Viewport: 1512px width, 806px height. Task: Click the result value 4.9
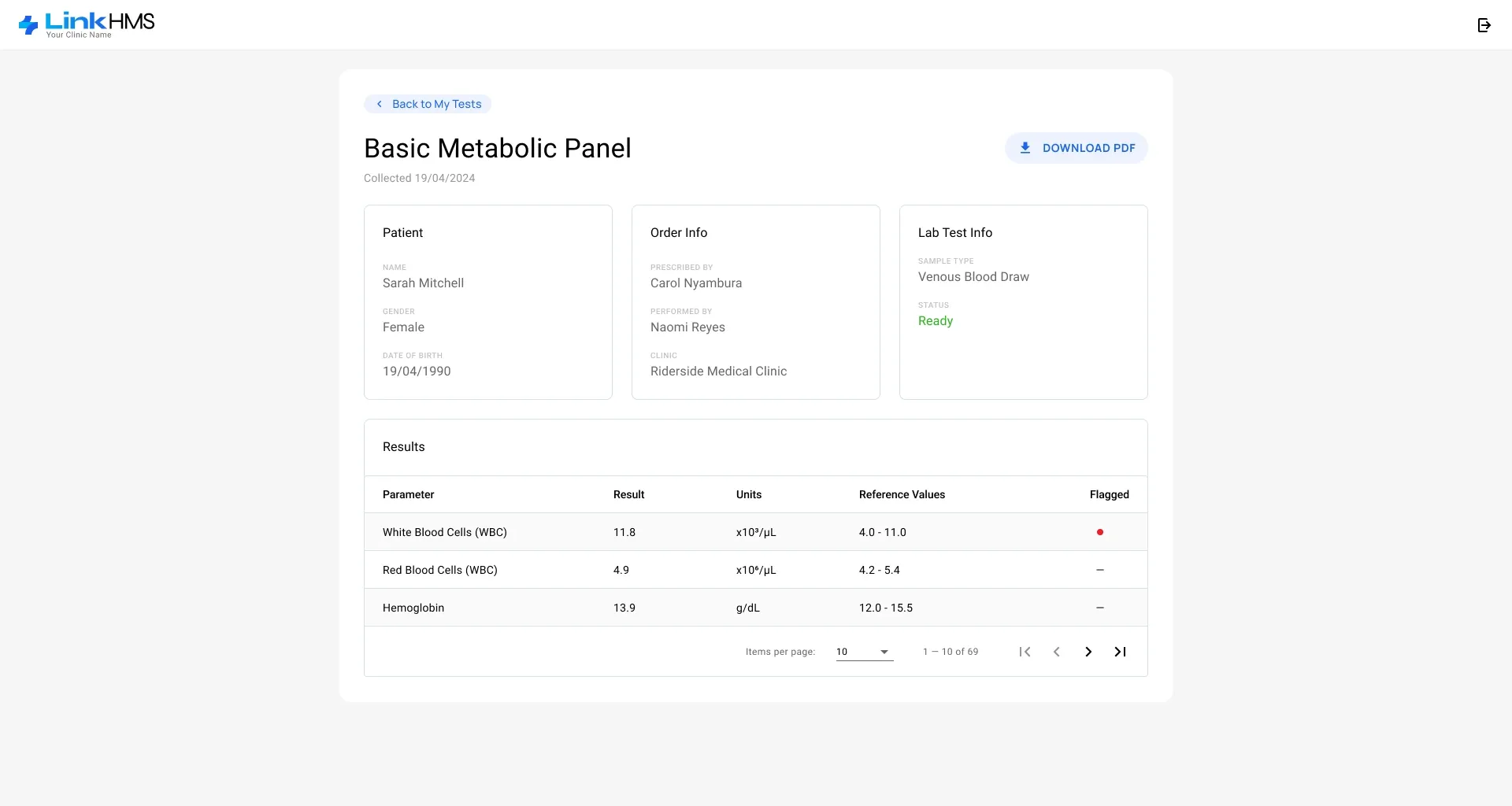tap(621, 570)
